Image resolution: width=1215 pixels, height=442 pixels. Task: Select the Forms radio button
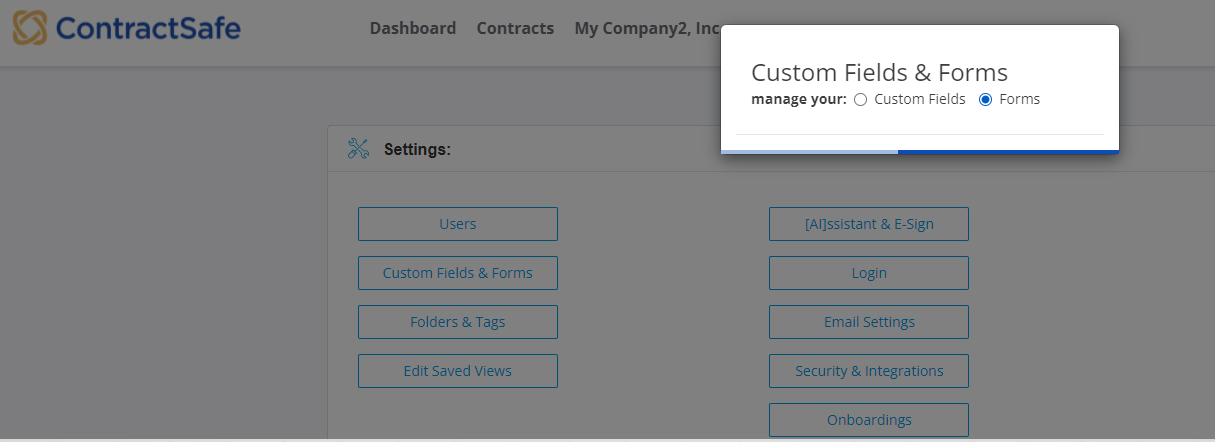click(x=985, y=99)
